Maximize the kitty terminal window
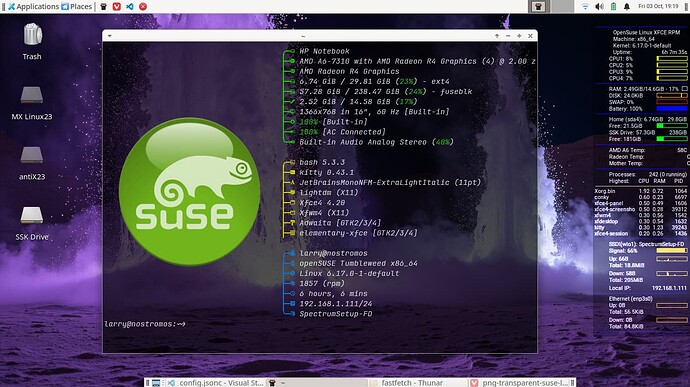 pyautogui.click(x=519, y=36)
